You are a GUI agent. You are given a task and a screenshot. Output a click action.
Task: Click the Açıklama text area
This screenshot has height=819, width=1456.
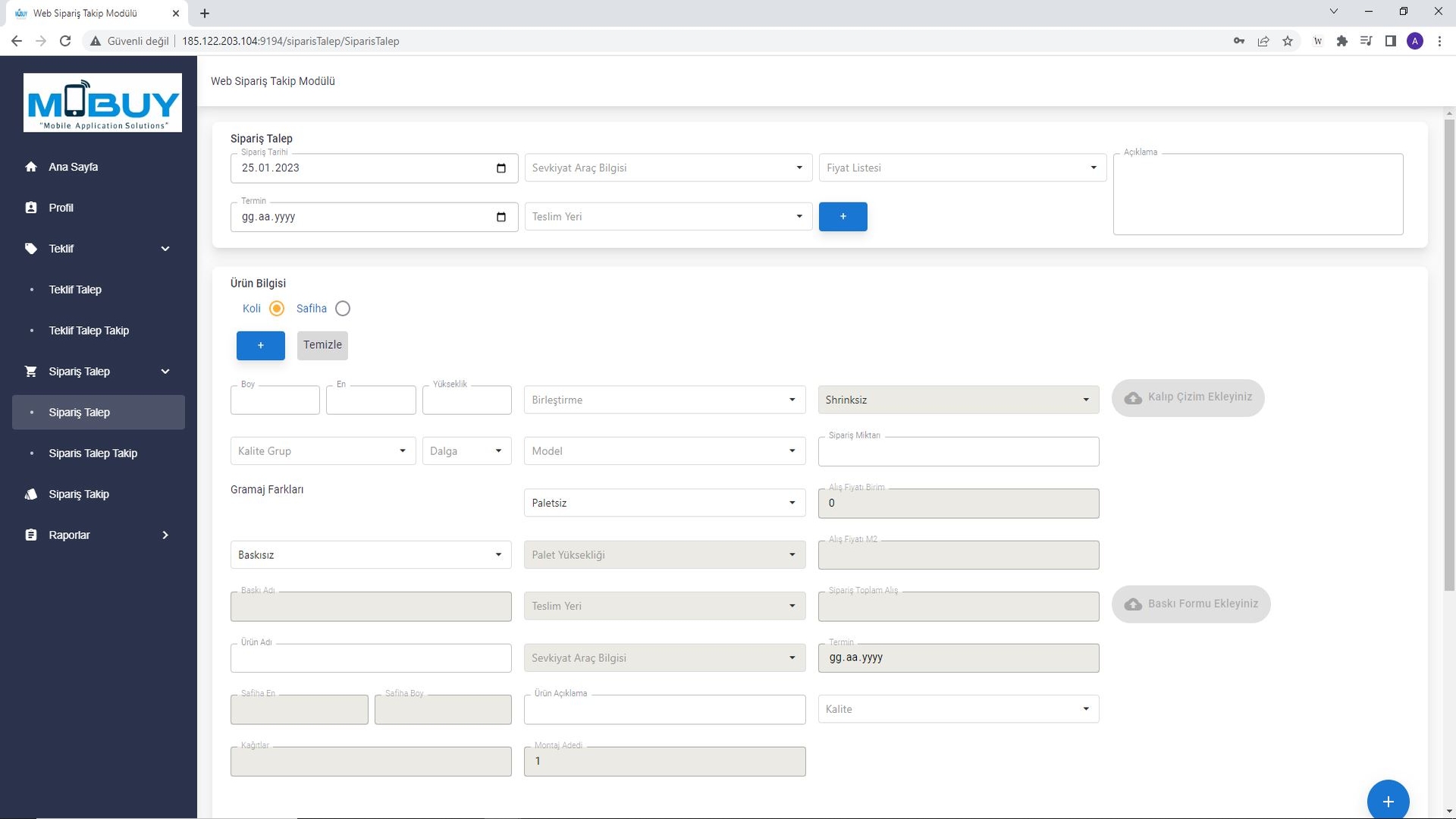pyautogui.click(x=1258, y=195)
